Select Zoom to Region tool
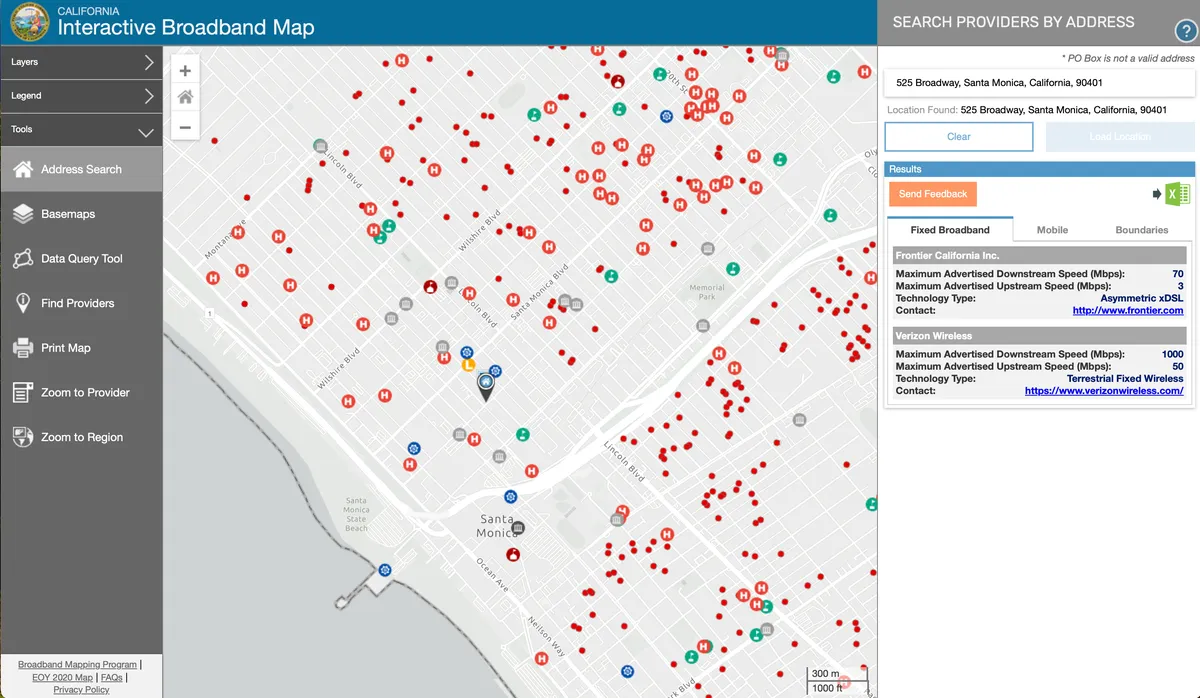The image size is (1200, 698). [x=81, y=437]
